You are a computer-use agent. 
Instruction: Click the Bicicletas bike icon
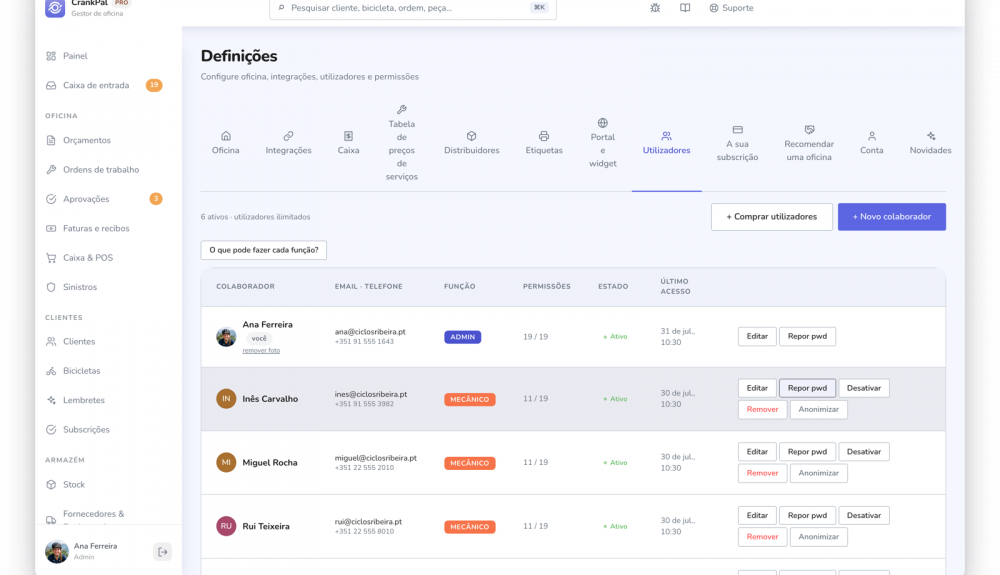click(x=51, y=371)
